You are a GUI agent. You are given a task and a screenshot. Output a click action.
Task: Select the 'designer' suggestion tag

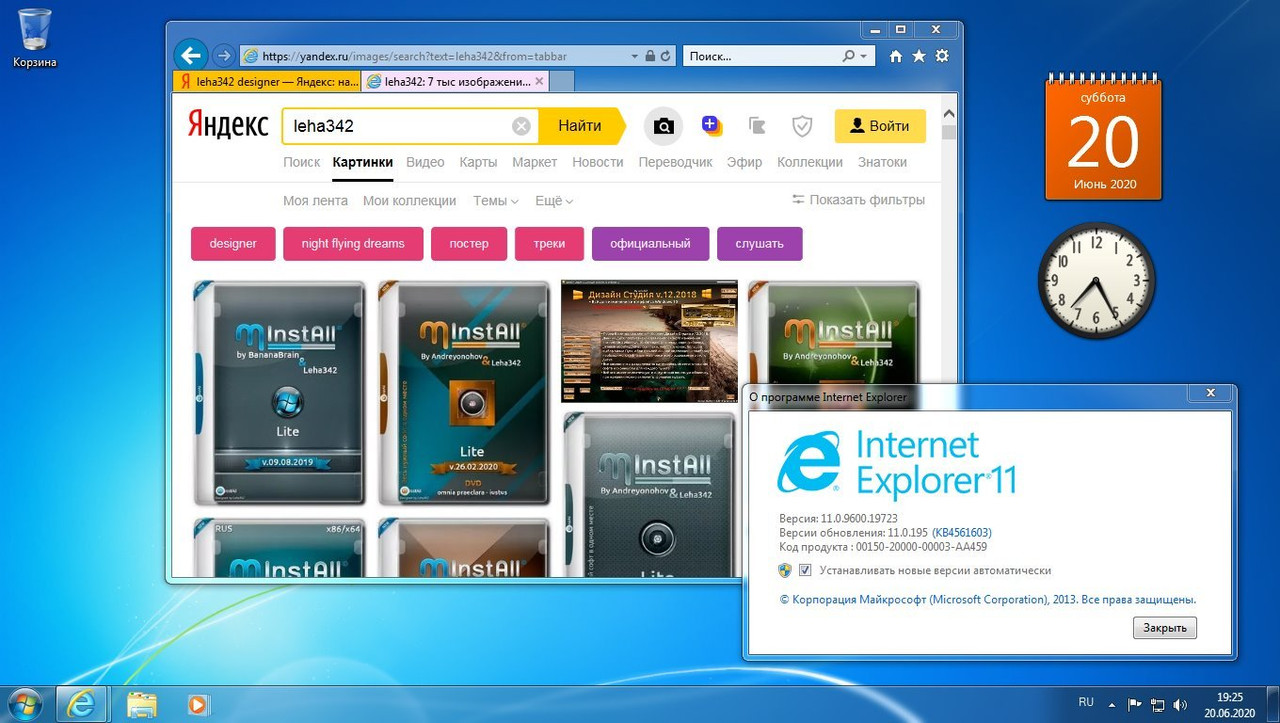coord(233,244)
